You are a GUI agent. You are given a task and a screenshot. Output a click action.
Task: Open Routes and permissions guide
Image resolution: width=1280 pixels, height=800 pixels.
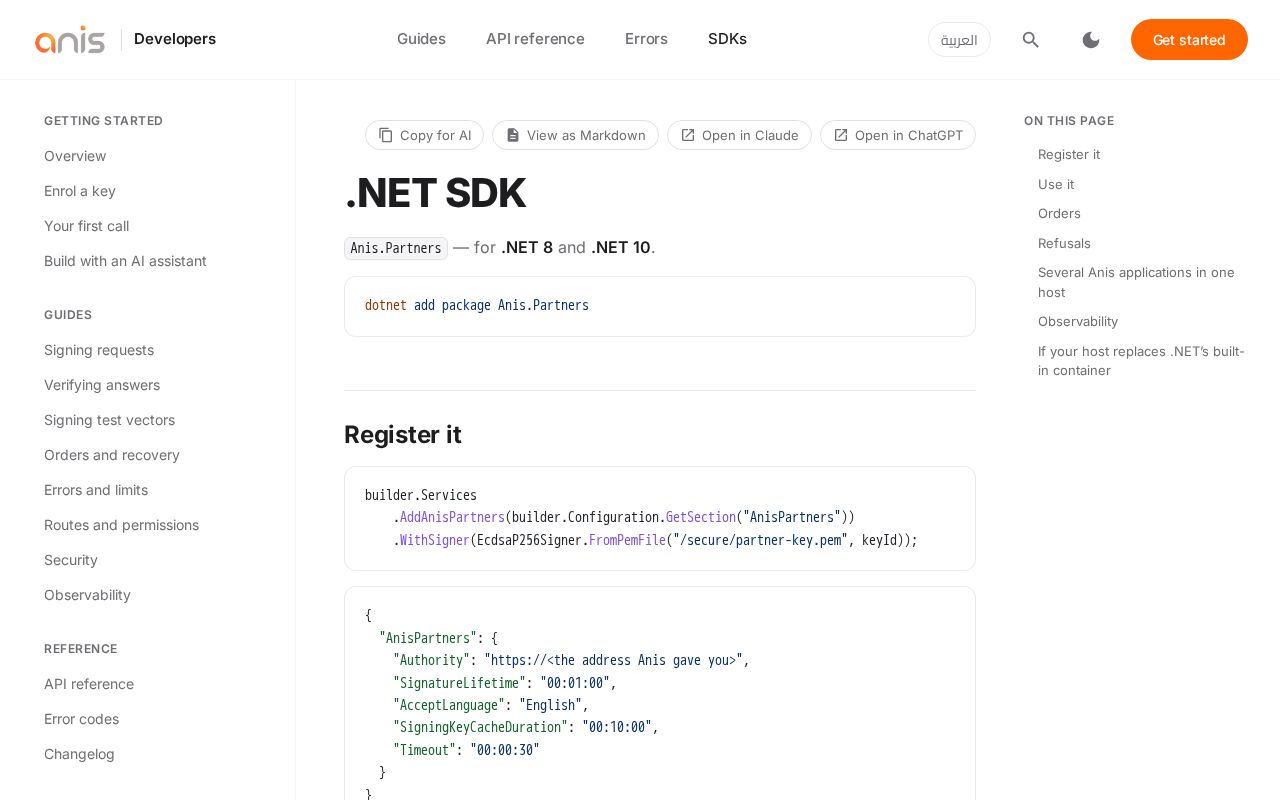[x=121, y=525]
